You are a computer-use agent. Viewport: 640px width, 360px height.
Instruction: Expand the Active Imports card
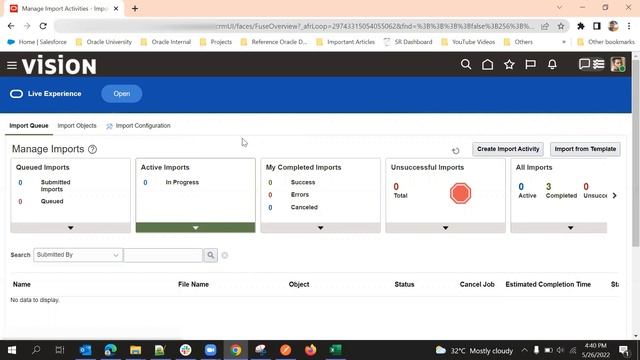click(x=196, y=228)
